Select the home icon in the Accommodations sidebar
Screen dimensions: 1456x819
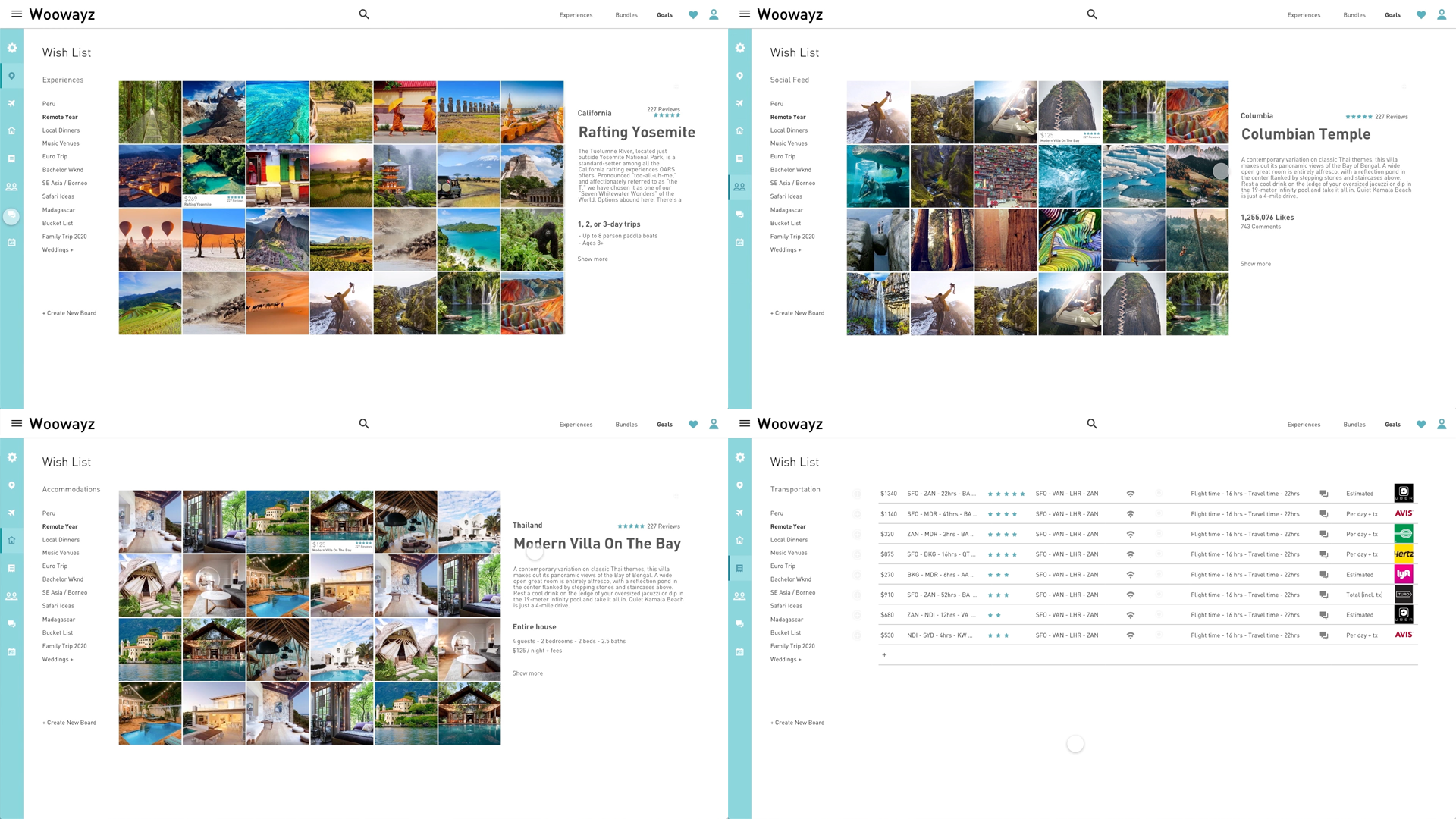point(11,540)
